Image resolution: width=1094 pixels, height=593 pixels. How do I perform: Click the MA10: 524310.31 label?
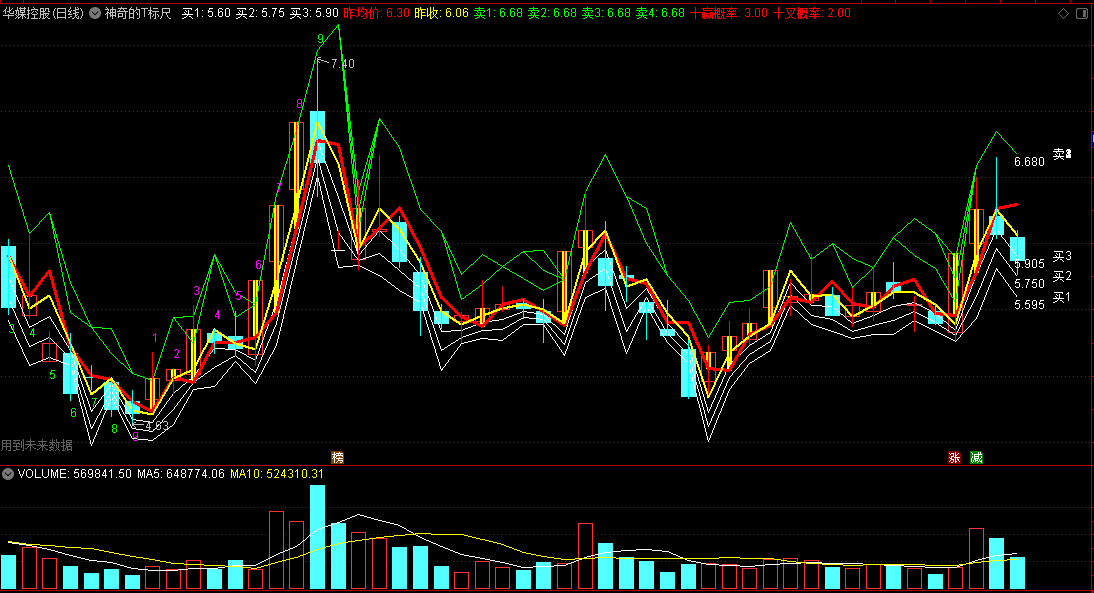tap(277, 474)
